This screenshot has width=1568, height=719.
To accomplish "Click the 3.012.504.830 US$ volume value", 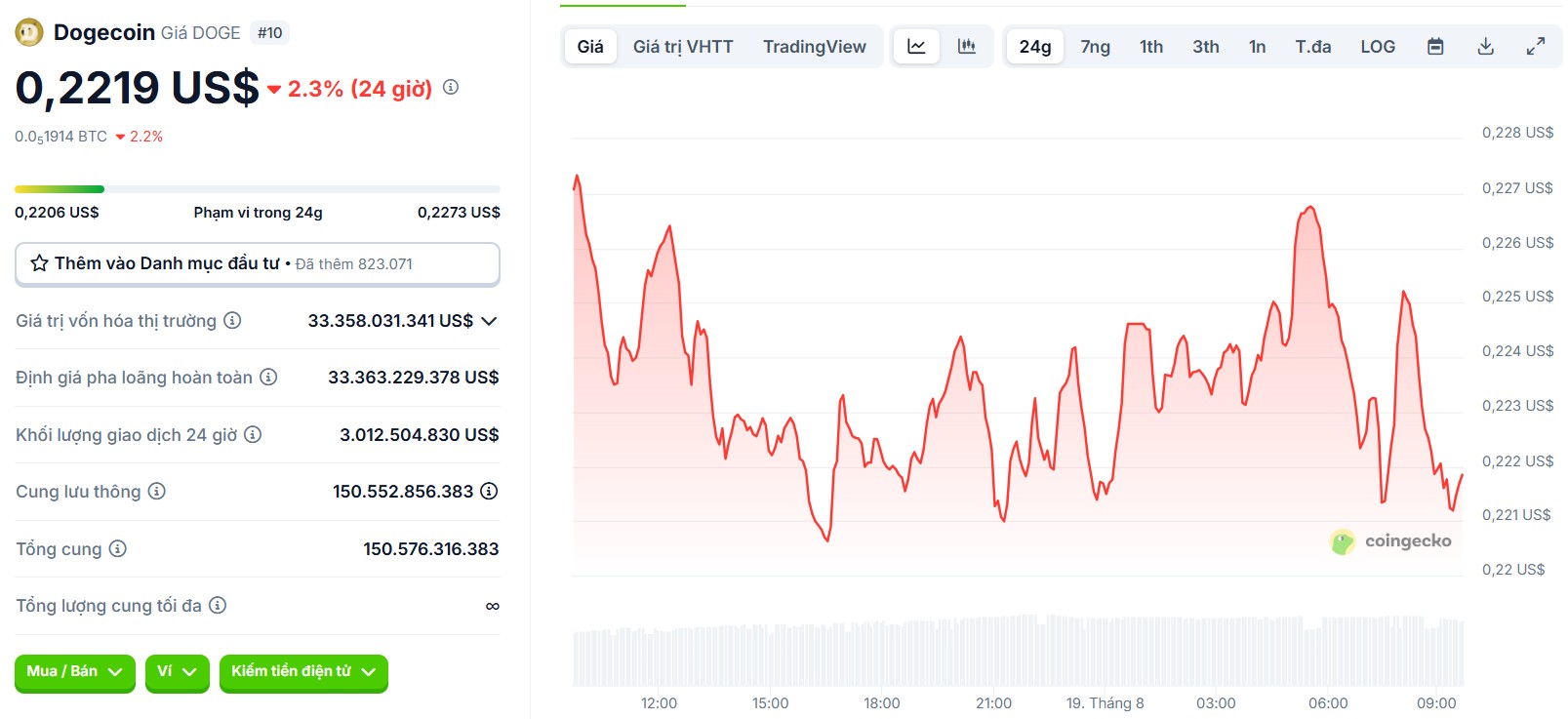I will click(x=420, y=435).
